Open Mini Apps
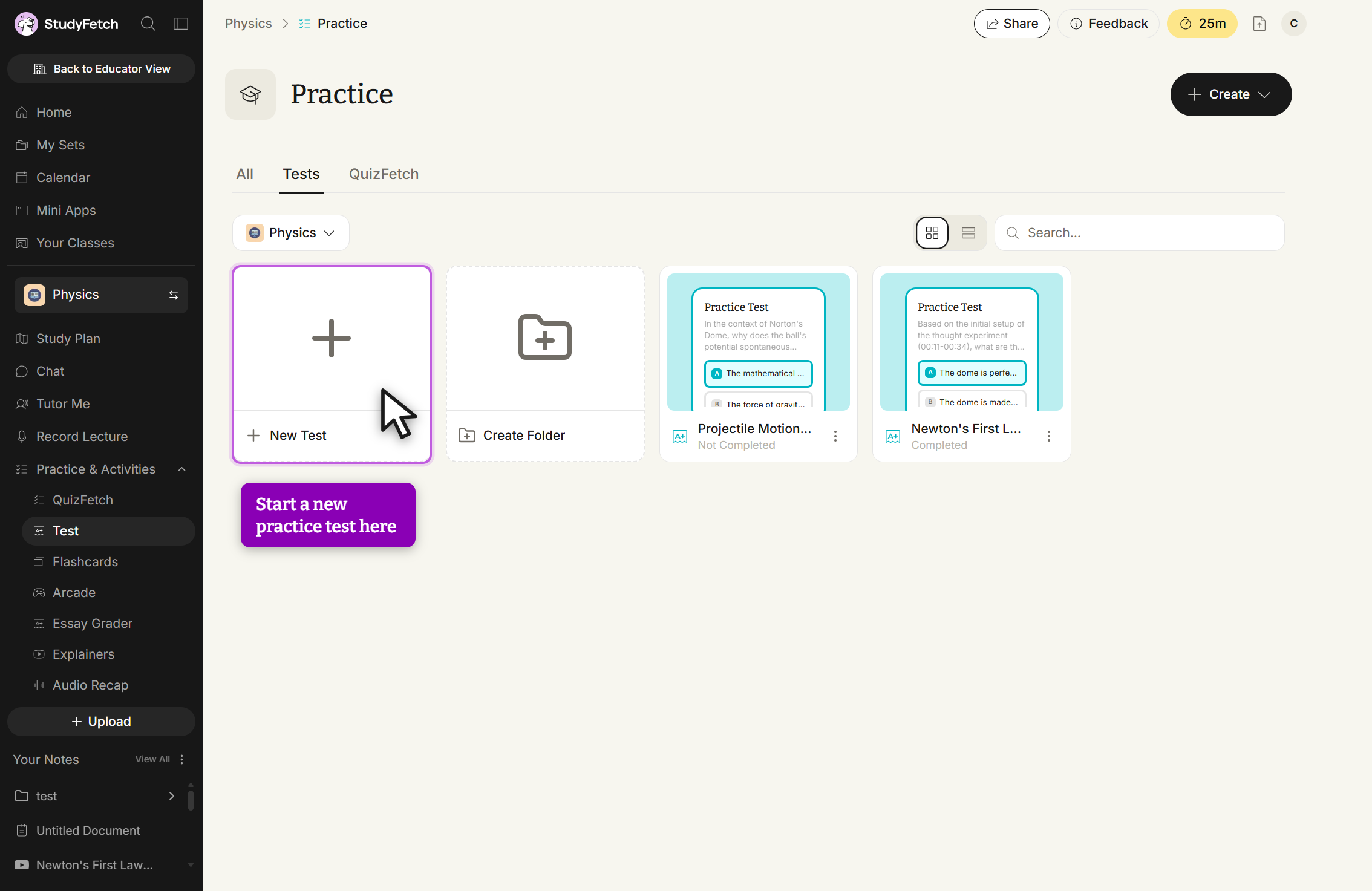The width and height of the screenshot is (1372, 891). click(x=101, y=210)
